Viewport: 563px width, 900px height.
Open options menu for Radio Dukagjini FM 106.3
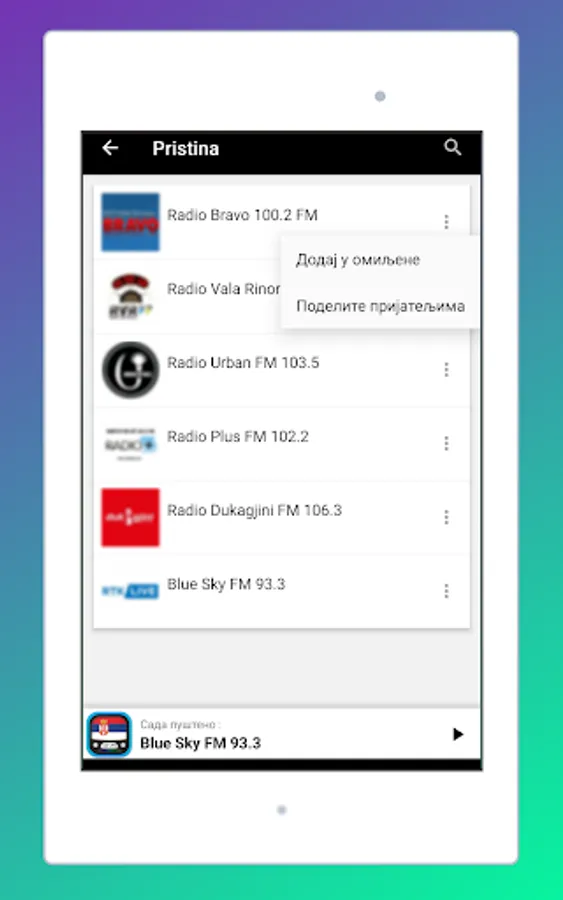pyautogui.click(x=446, y=517)
